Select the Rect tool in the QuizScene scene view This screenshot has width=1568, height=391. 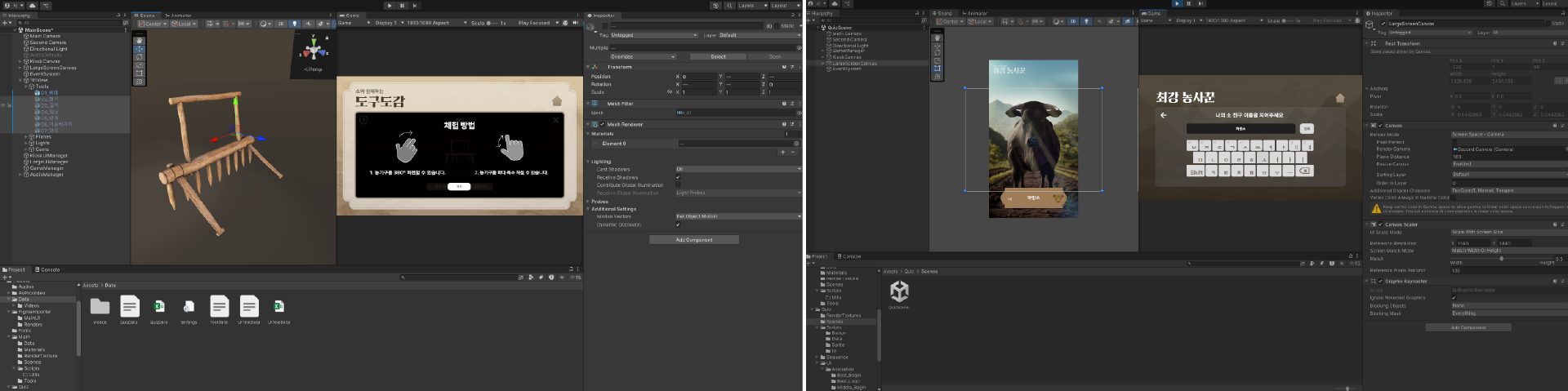coord(936,69)
